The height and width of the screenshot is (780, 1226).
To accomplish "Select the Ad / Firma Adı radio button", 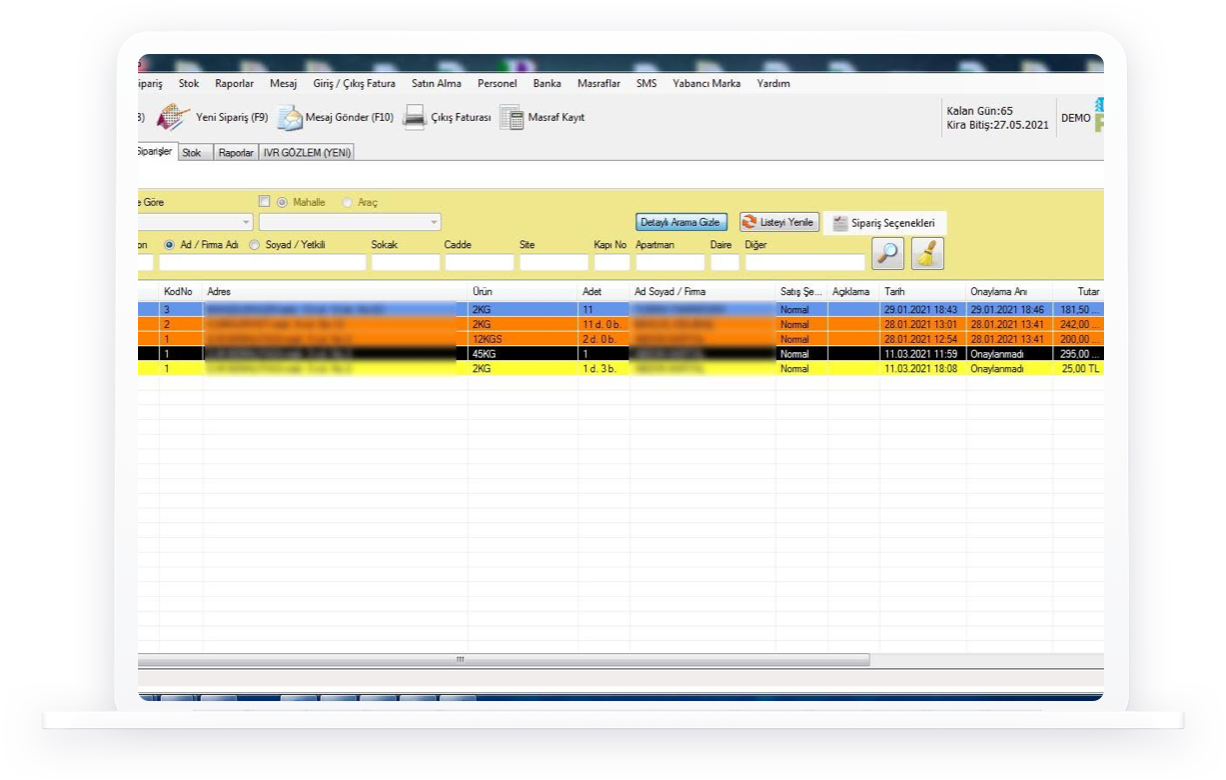I will click(169, 244).
